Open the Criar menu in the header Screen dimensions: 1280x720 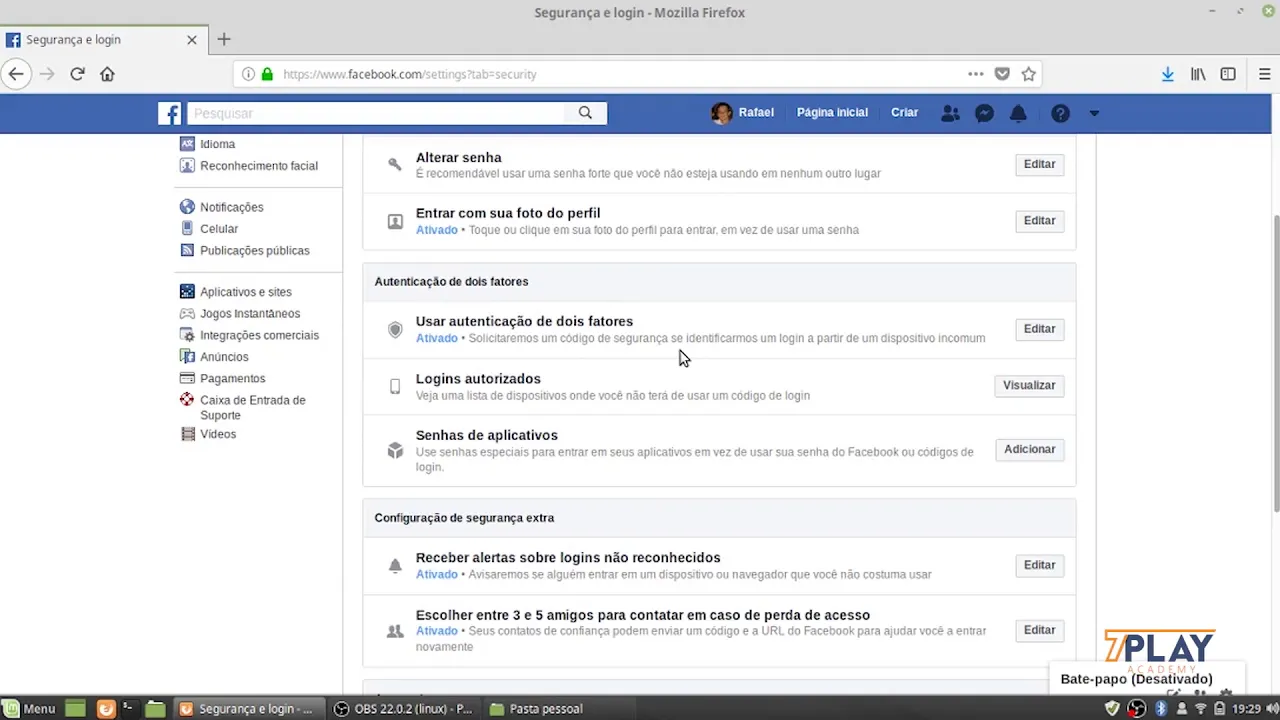(x=904, y=113)
